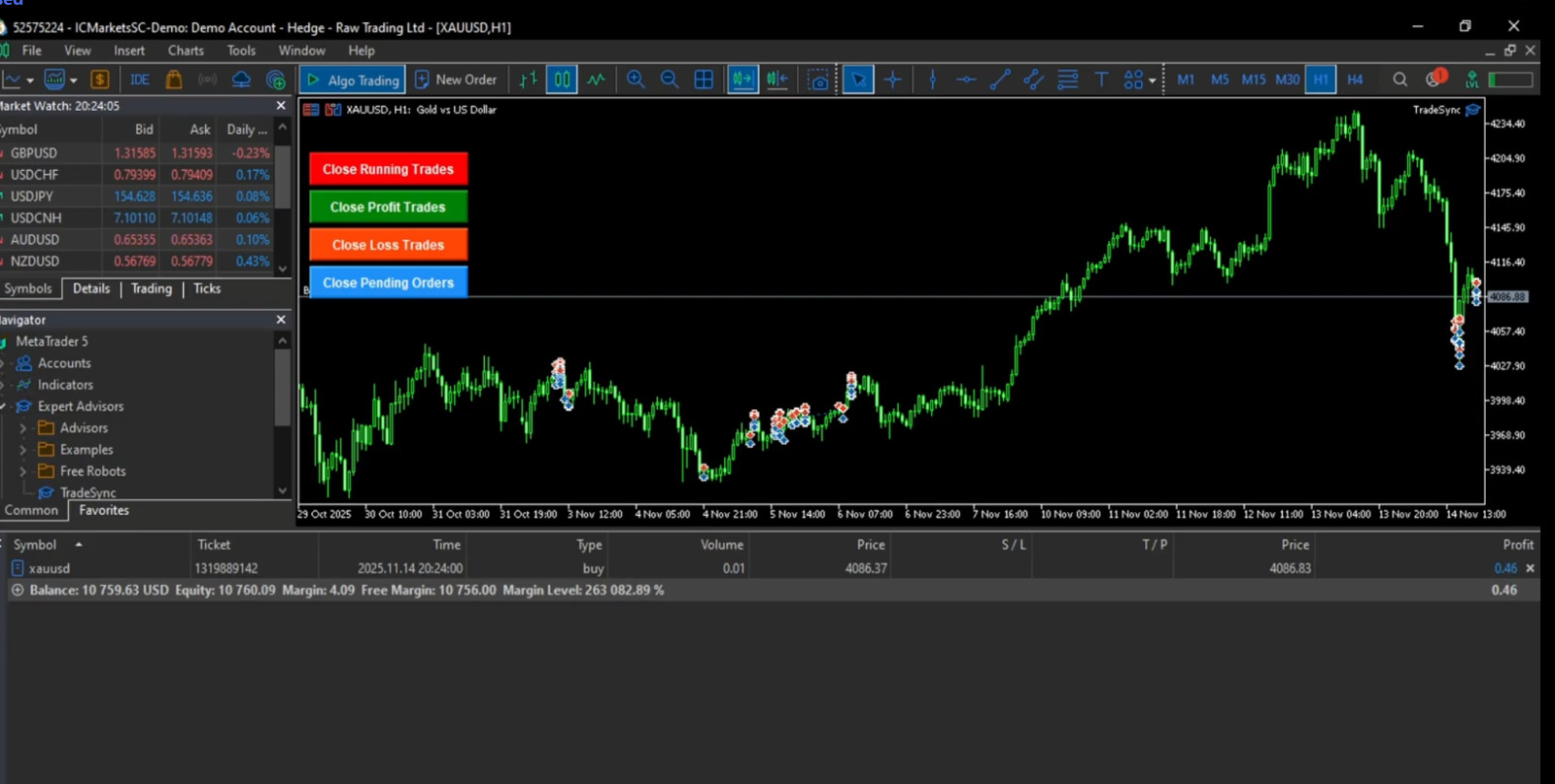This screenshot has width=1555, height=784.
Task: Open the Charts menu
Action: click(x=186, y=51)
